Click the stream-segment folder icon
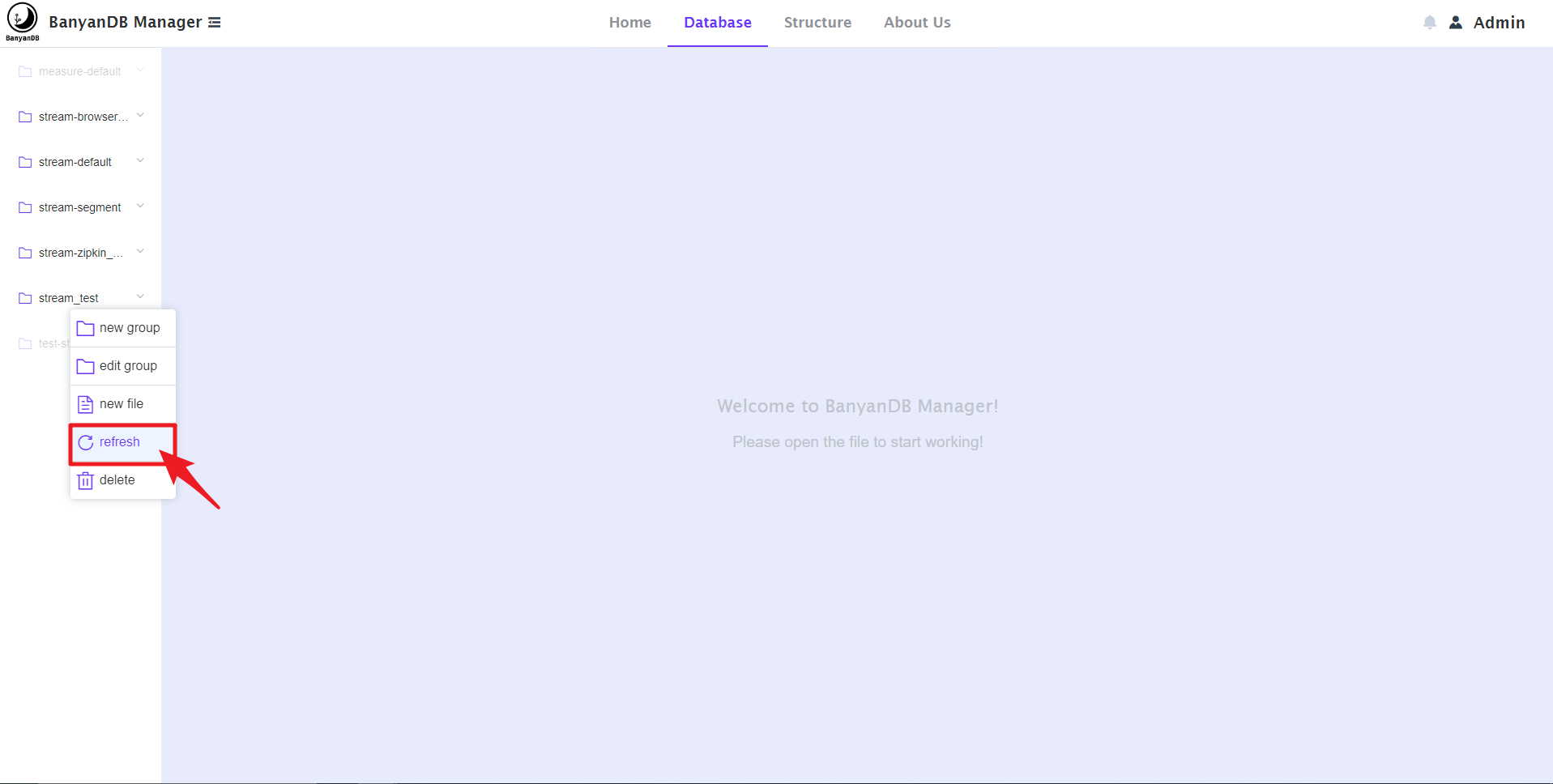The width and height of the screenshot is (1553, 784). [x=25, y=207]
